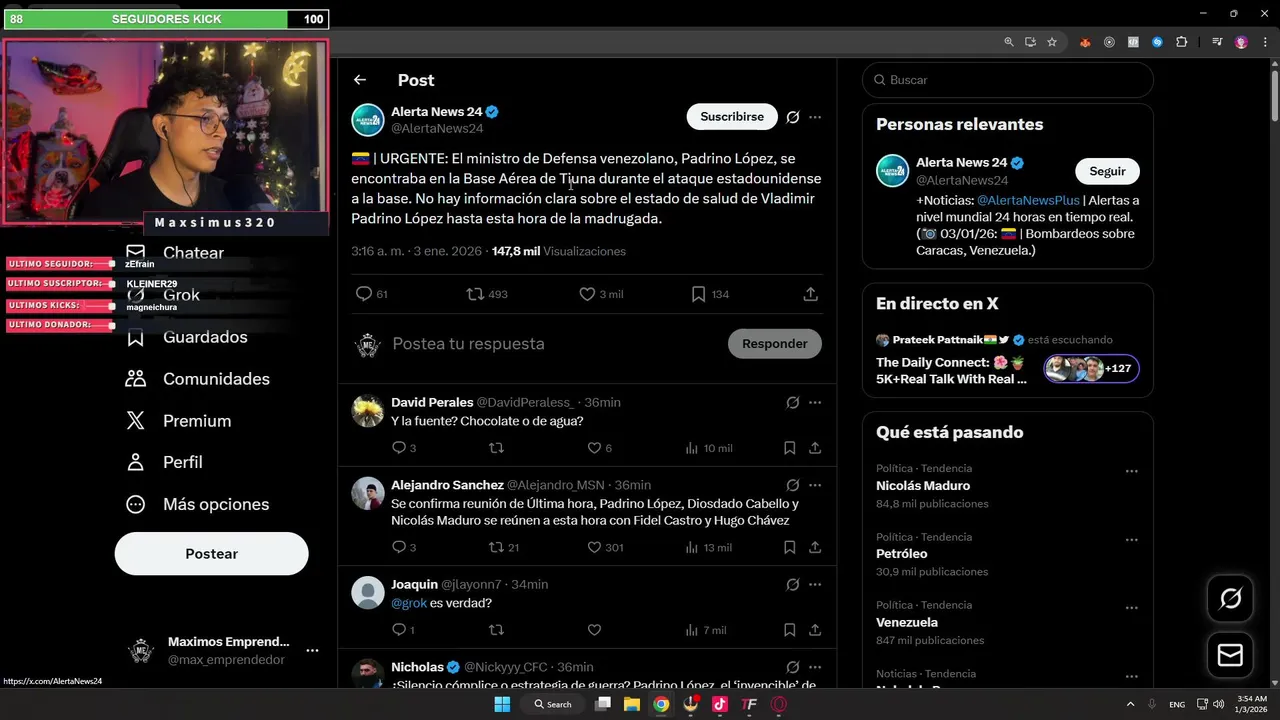Repost the main post with 493 reposts

coord(475,294)
